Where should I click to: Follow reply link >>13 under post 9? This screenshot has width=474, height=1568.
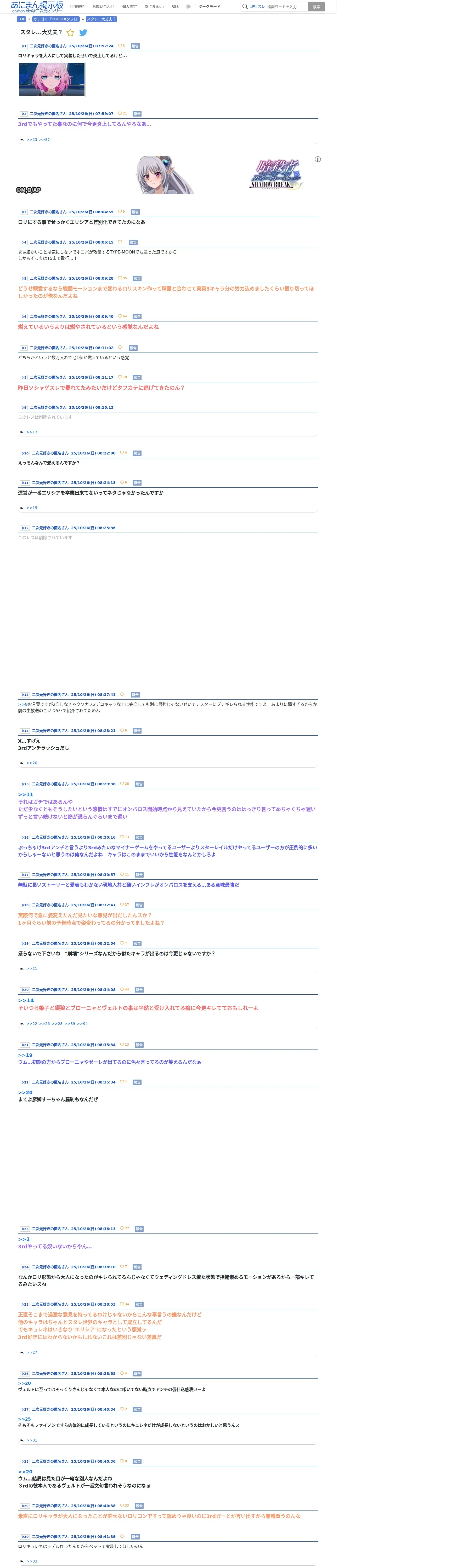[x=32, y=432]
